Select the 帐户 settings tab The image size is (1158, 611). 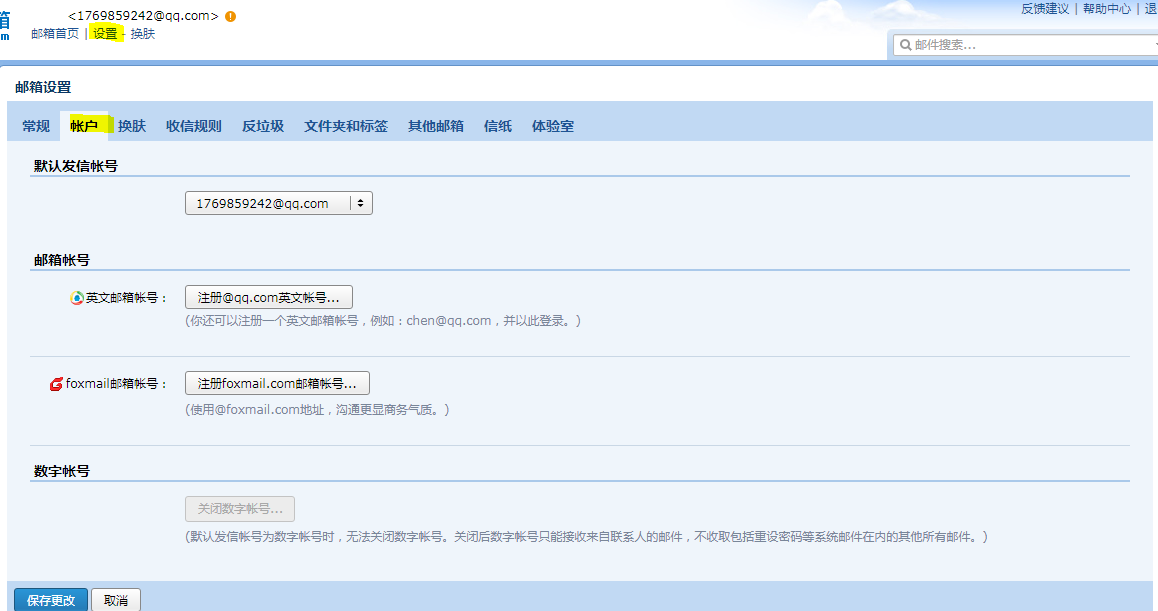(x=84, y=126)
